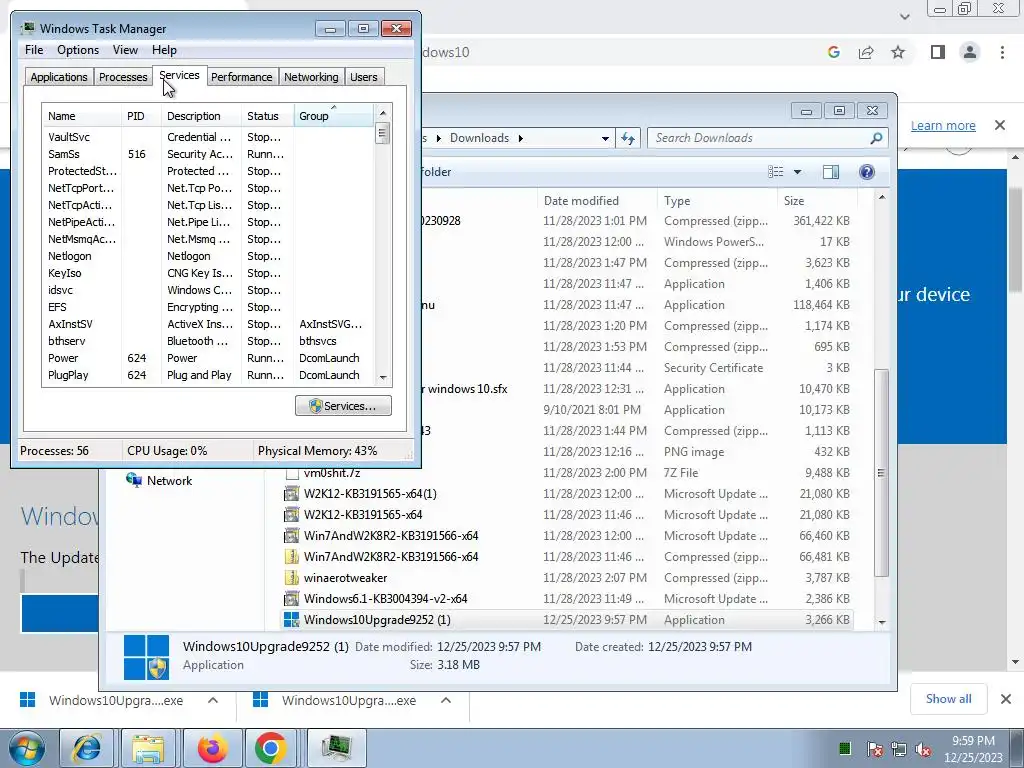Close the Chrome downloads bar
This screenshot has width=1024, height=768.
click(x=1006, y=699)
